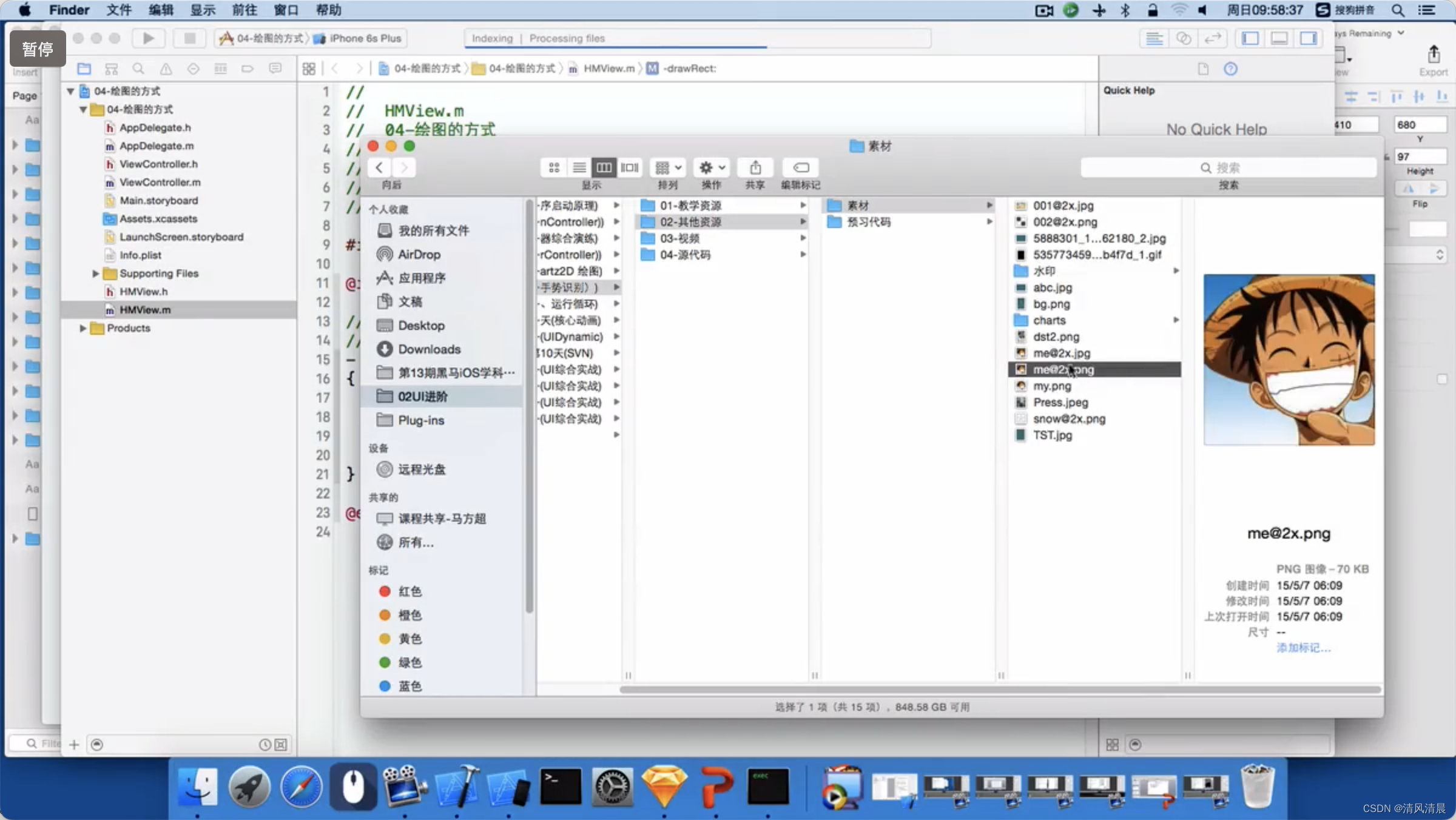
Task: Open Safari from the Dock
Action: point(302,787)
